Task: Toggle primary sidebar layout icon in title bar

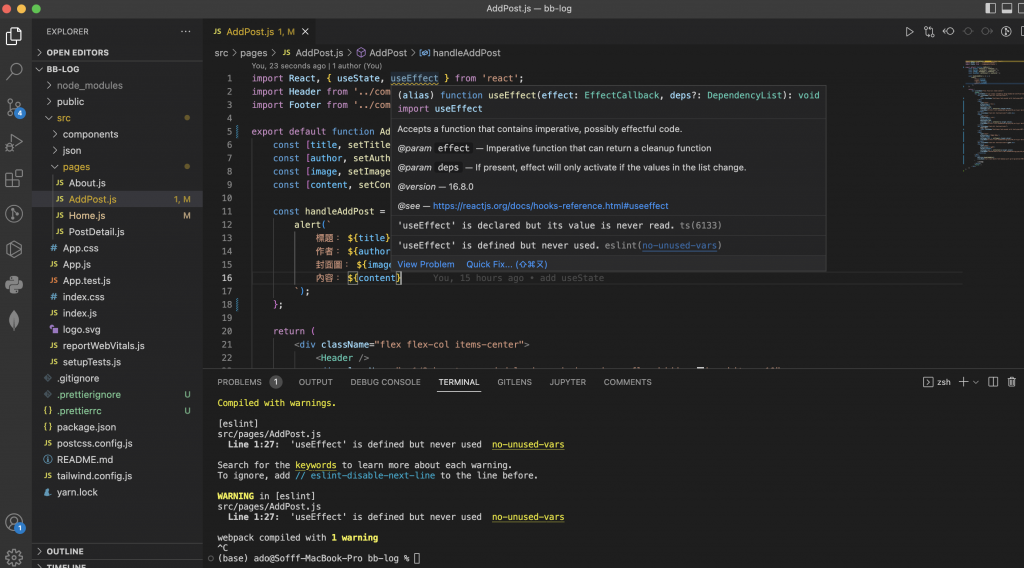Action: tap(991, 8)
